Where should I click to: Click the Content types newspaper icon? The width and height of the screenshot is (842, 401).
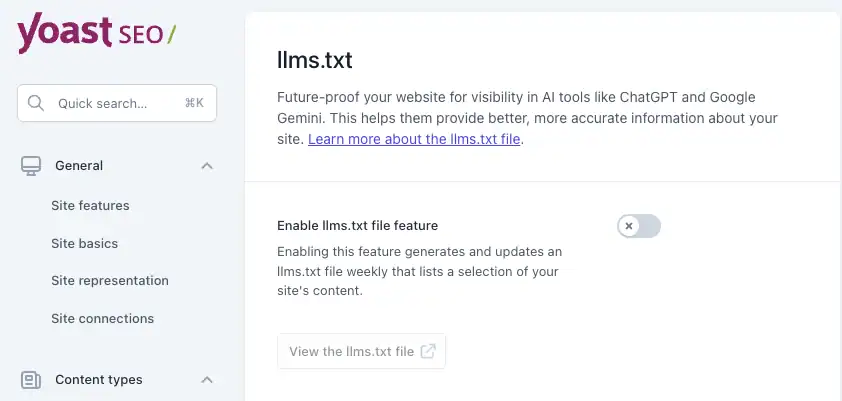click(31, 380)
